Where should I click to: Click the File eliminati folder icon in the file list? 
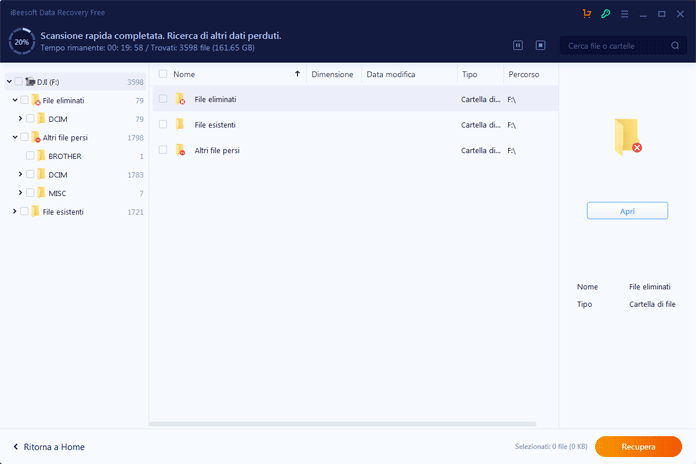coord(180,99)
